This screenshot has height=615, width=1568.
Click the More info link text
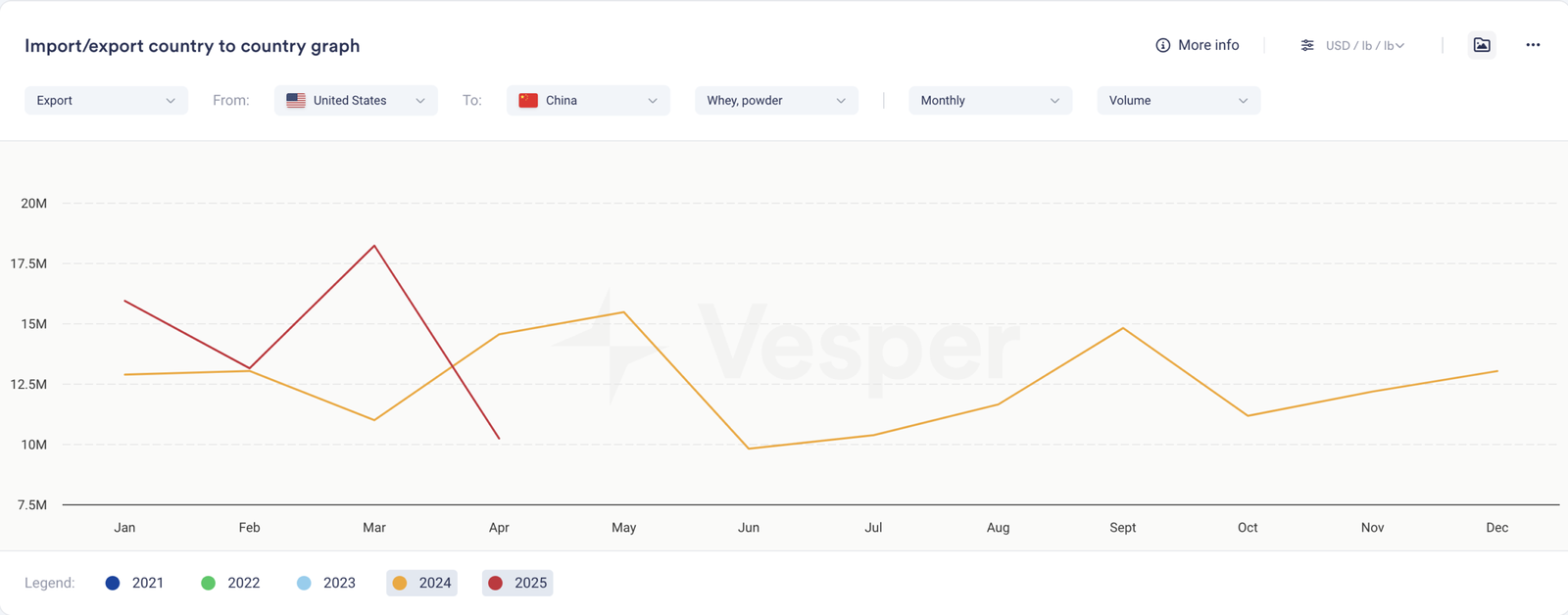(1208, 45)
